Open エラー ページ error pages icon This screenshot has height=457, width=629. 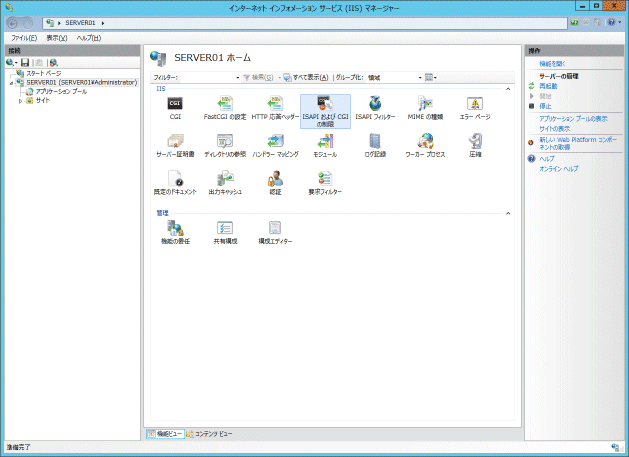pos(475,104)
